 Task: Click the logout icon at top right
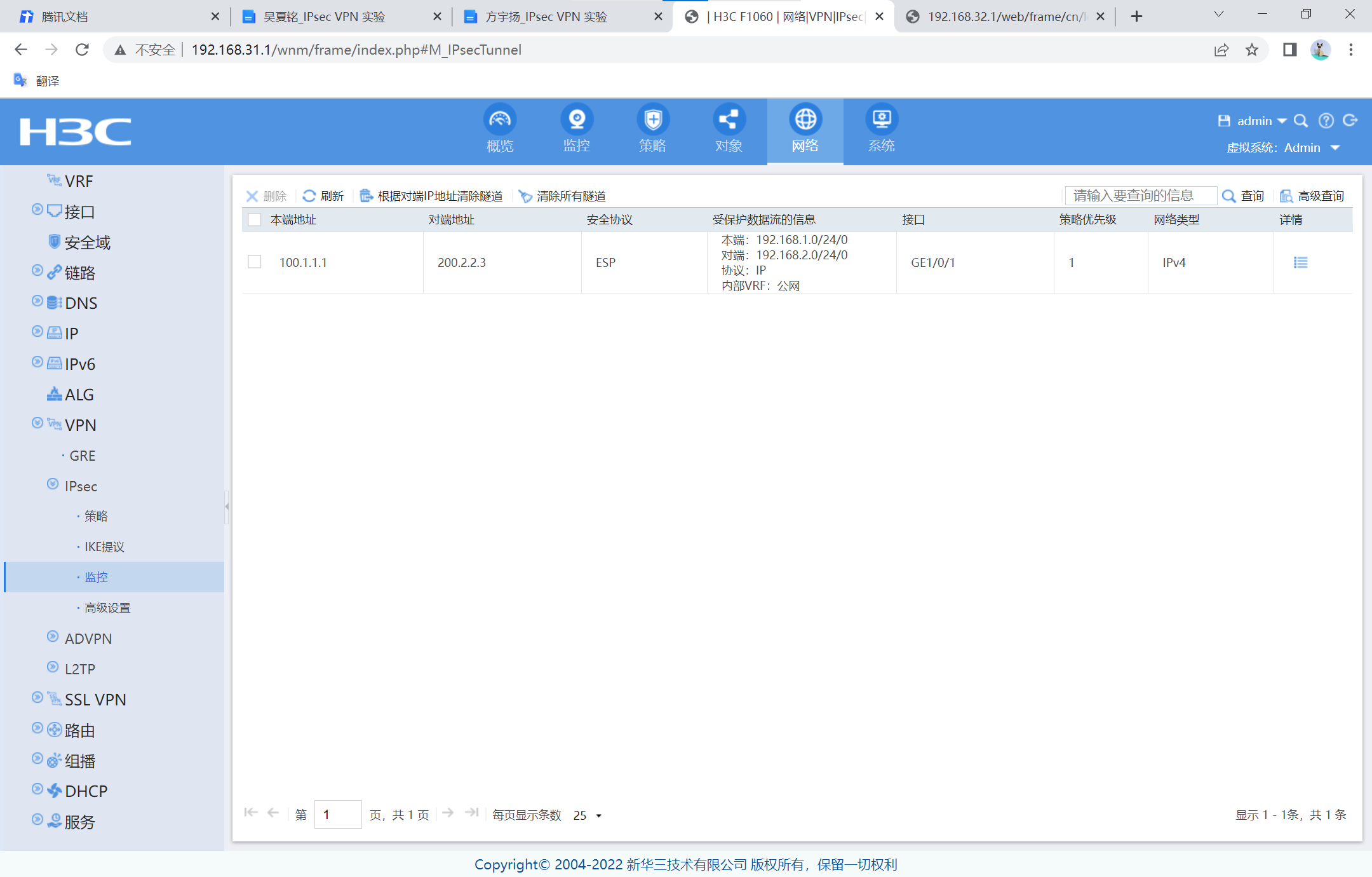pyautogui.click(x=1350, y=121)
